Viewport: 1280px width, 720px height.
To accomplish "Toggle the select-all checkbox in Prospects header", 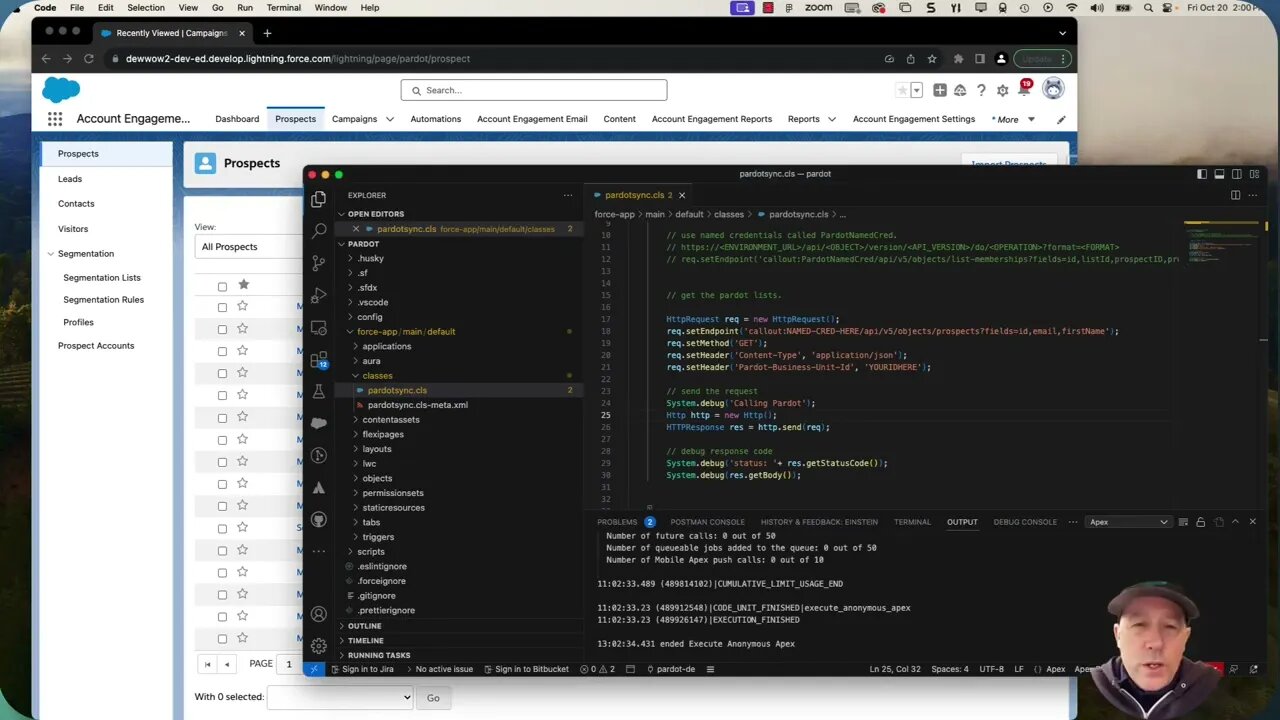I will click(222, 286).
